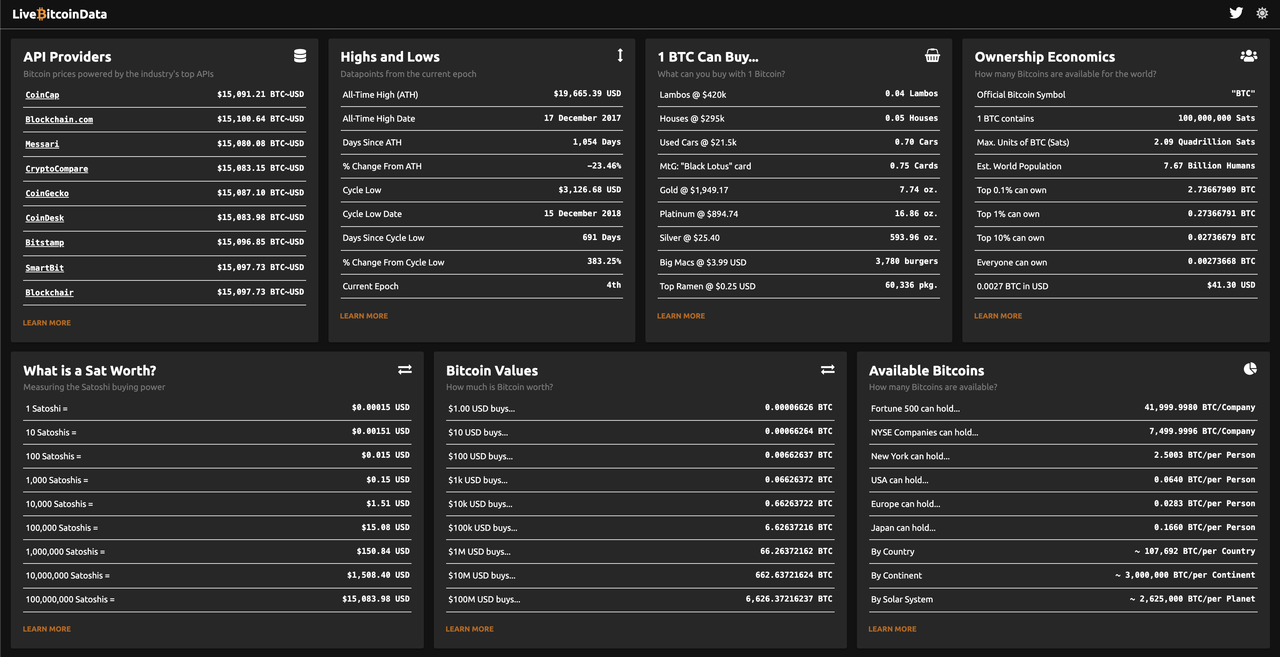Viewport: 1280px width, 657px height.
Task: Click the '$41.30 USD' value
Action: pyautogui.click(x=1231, y=286)
